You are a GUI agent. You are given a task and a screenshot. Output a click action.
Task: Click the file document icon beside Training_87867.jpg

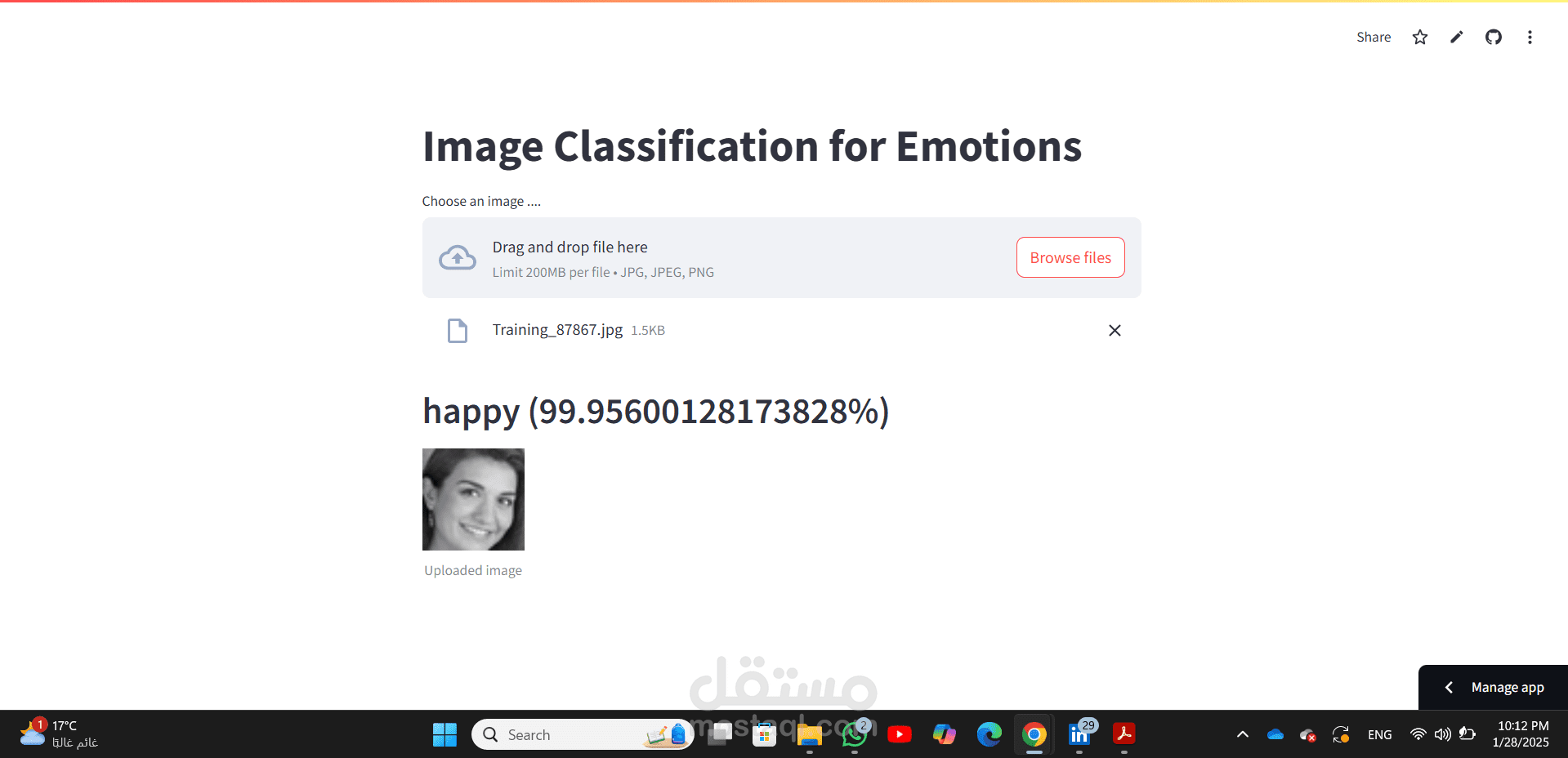tap(458, 330)
